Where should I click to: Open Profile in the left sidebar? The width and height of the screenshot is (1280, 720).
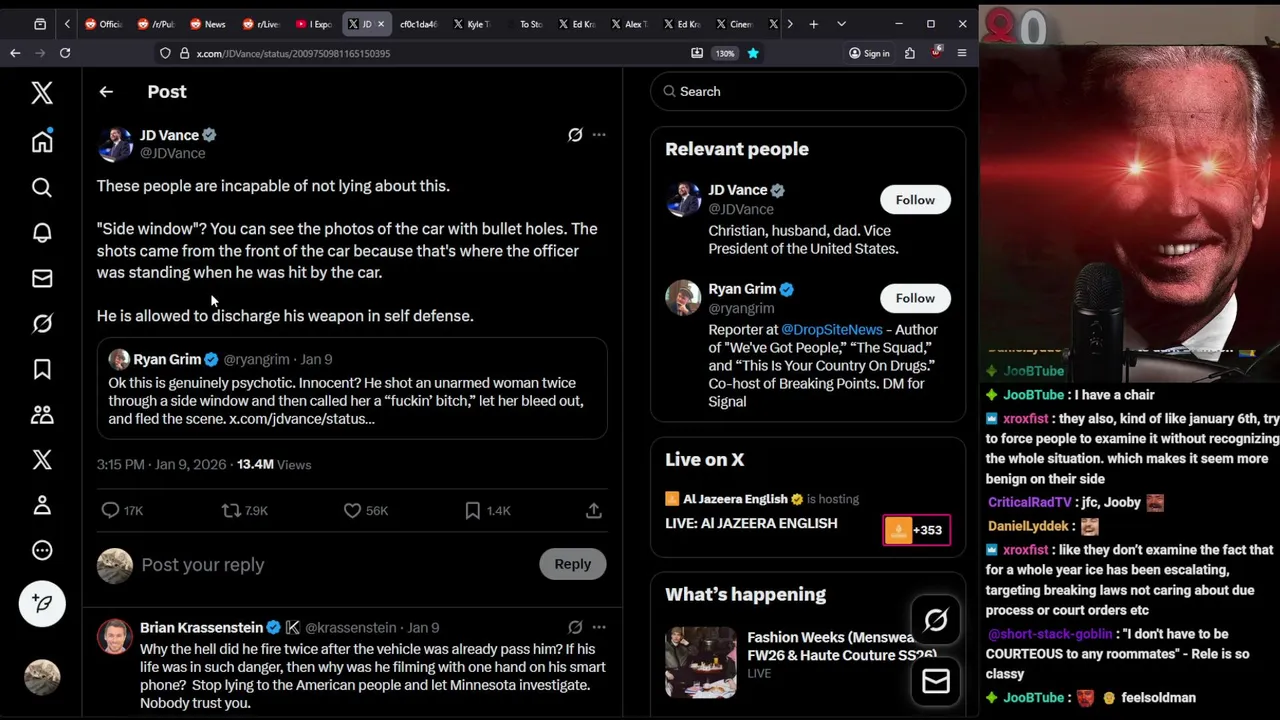coord(42,505)
